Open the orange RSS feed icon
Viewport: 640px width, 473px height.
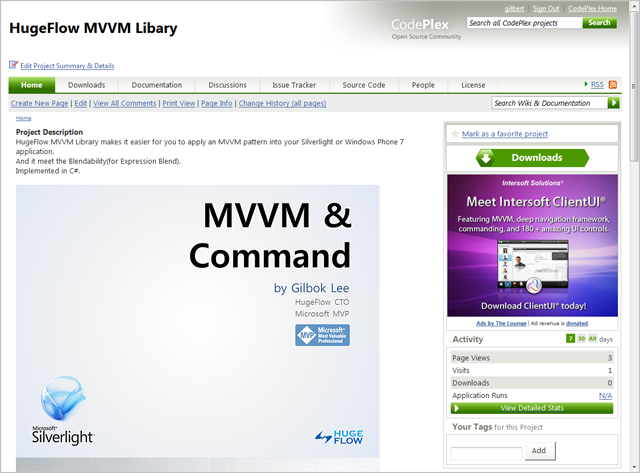[612, 84]
